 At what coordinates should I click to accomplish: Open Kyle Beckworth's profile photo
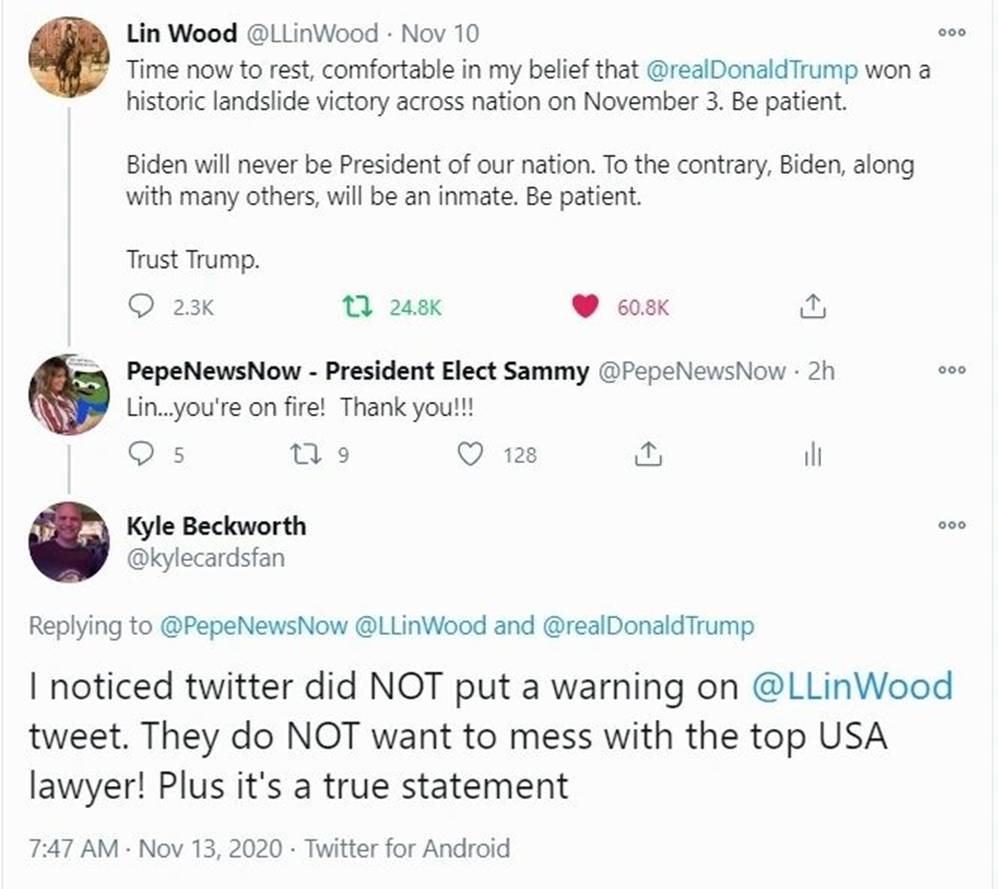point(68,541)
